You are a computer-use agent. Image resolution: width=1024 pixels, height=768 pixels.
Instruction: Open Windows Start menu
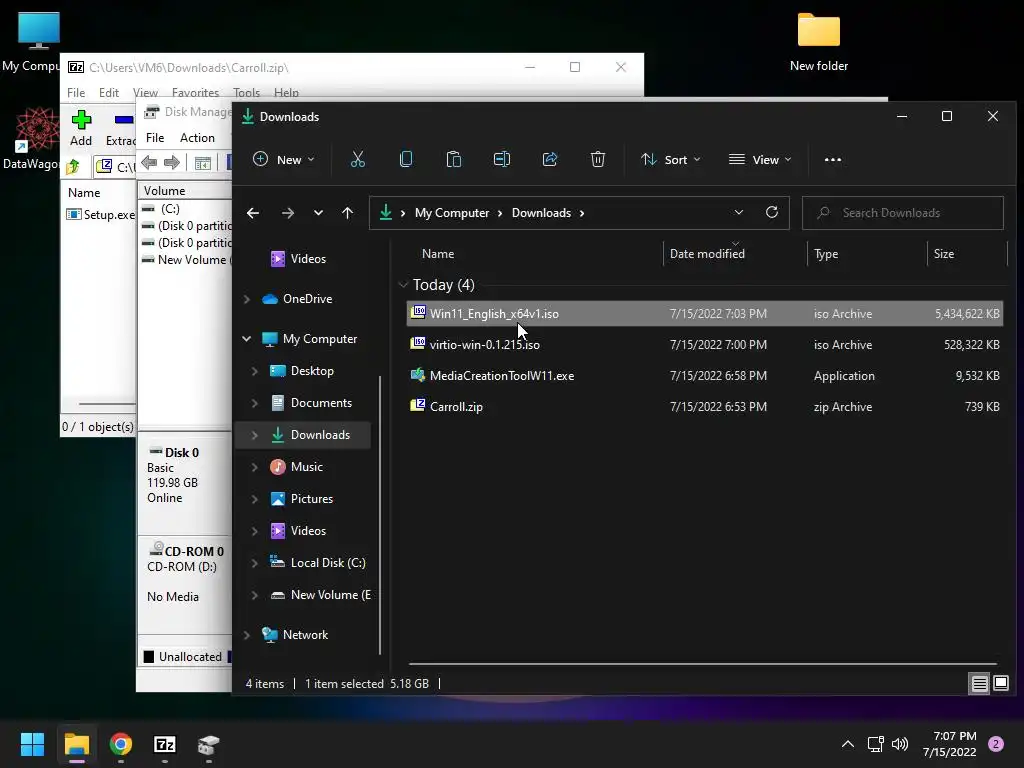pyautogui.click(x=33, y=744)
